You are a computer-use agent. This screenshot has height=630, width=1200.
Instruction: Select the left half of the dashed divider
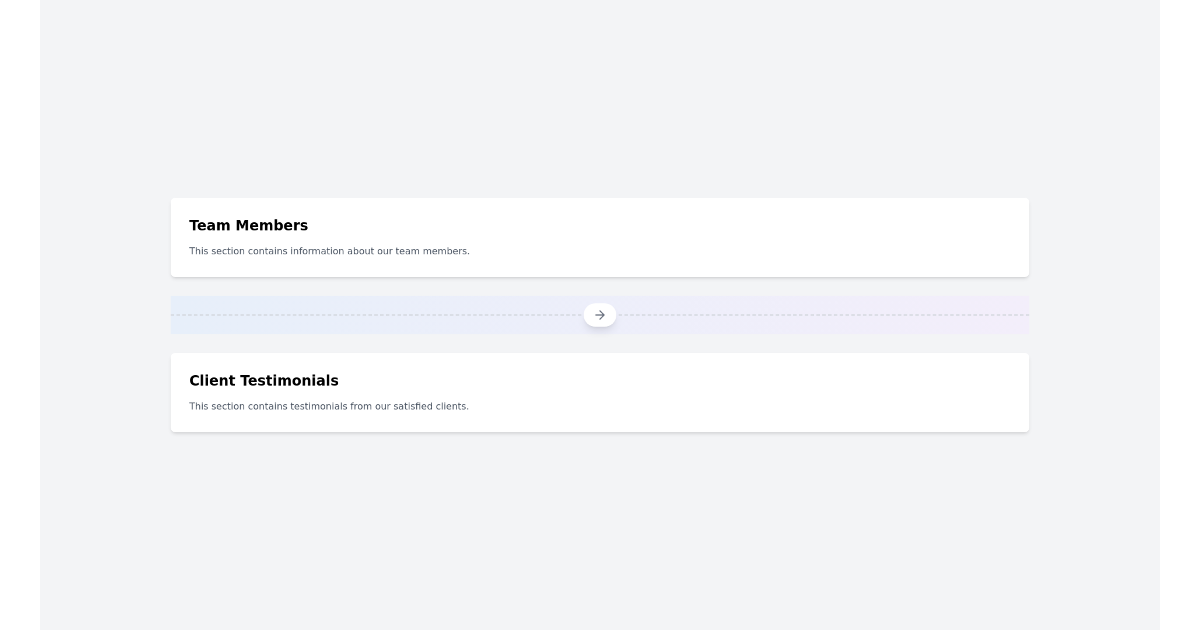pyautogui.click(x=380, y=315)
